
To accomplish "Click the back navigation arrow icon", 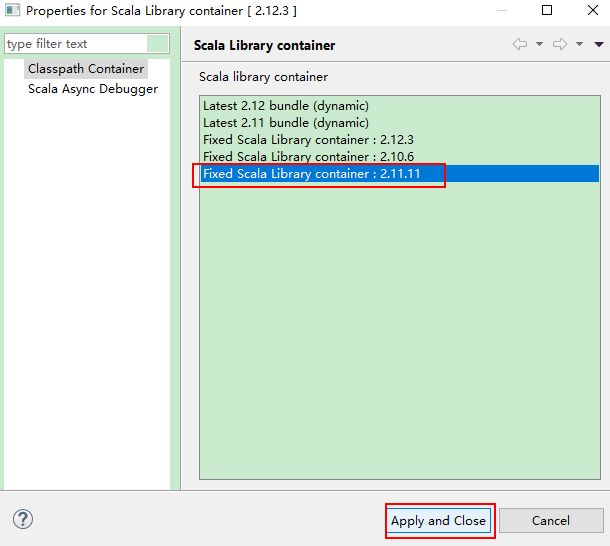I will click(x=520, y=44).
